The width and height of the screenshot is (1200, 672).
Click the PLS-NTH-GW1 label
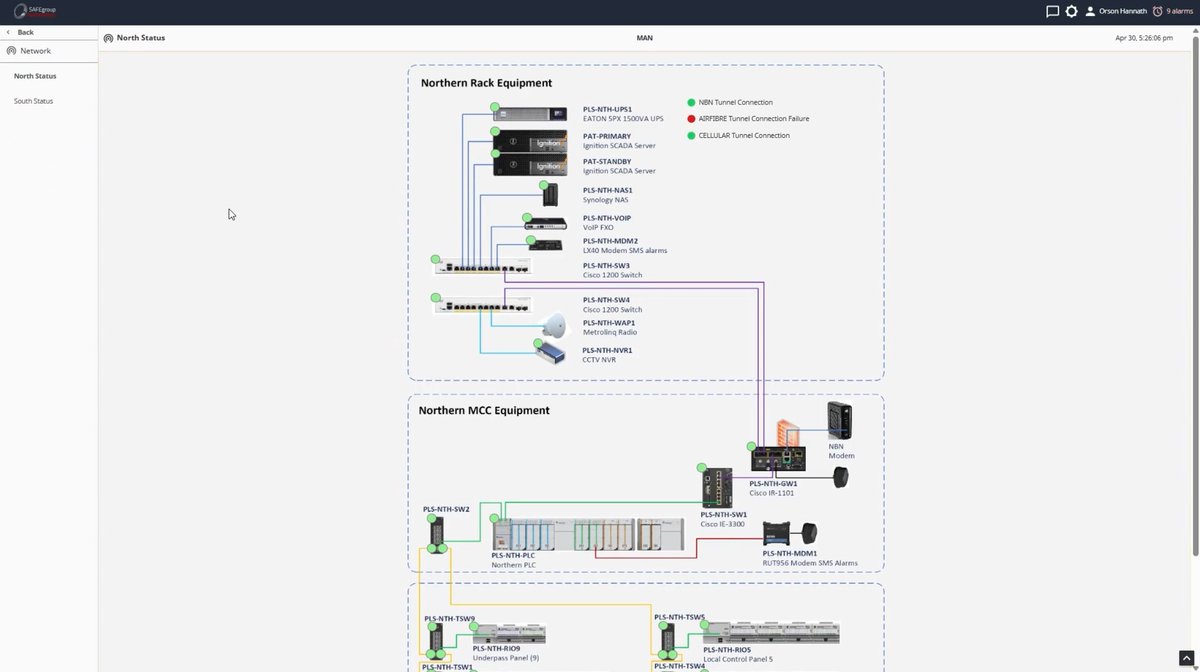coord(773,483)
